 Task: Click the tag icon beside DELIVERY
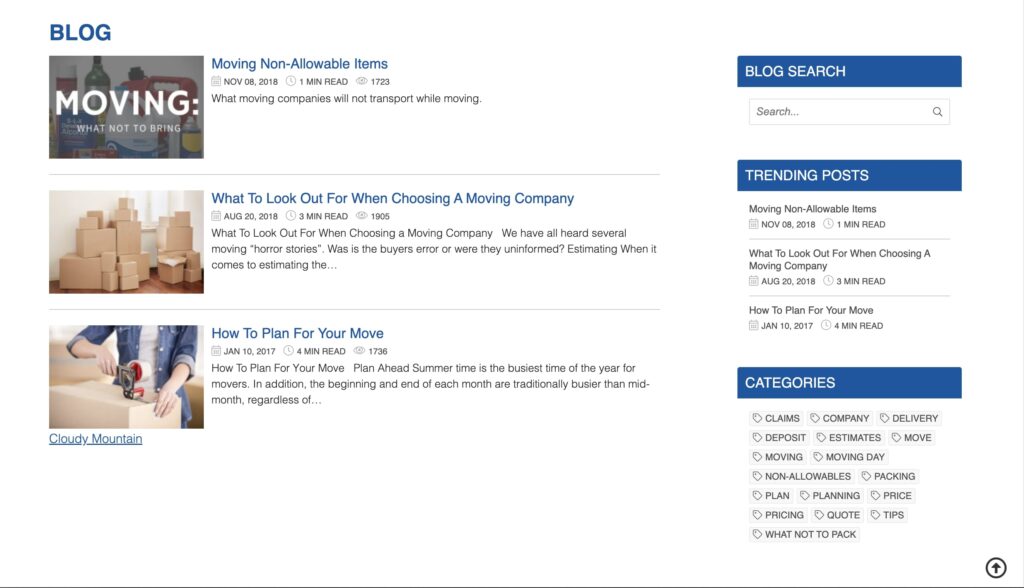coord(884,419)
